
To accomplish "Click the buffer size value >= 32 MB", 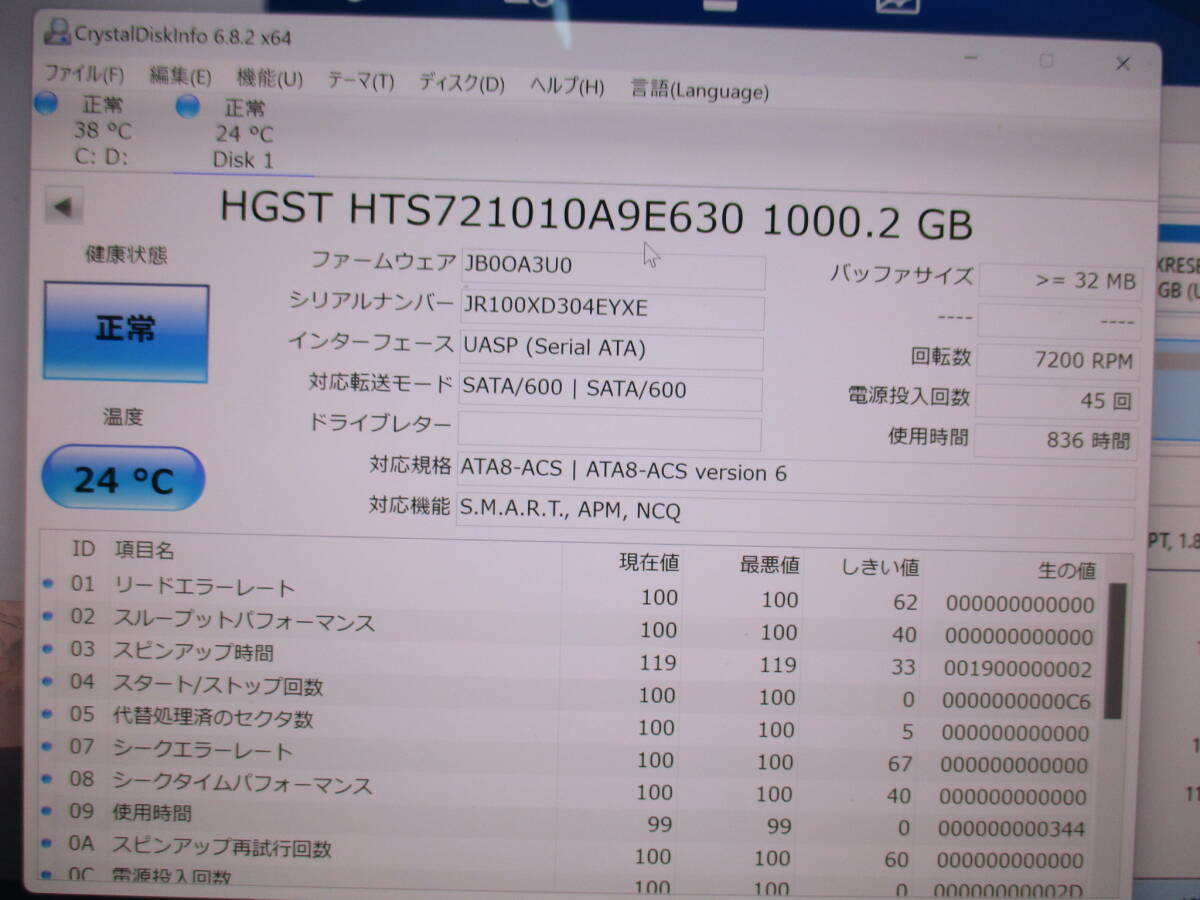I will click(x=1059, y=281).
